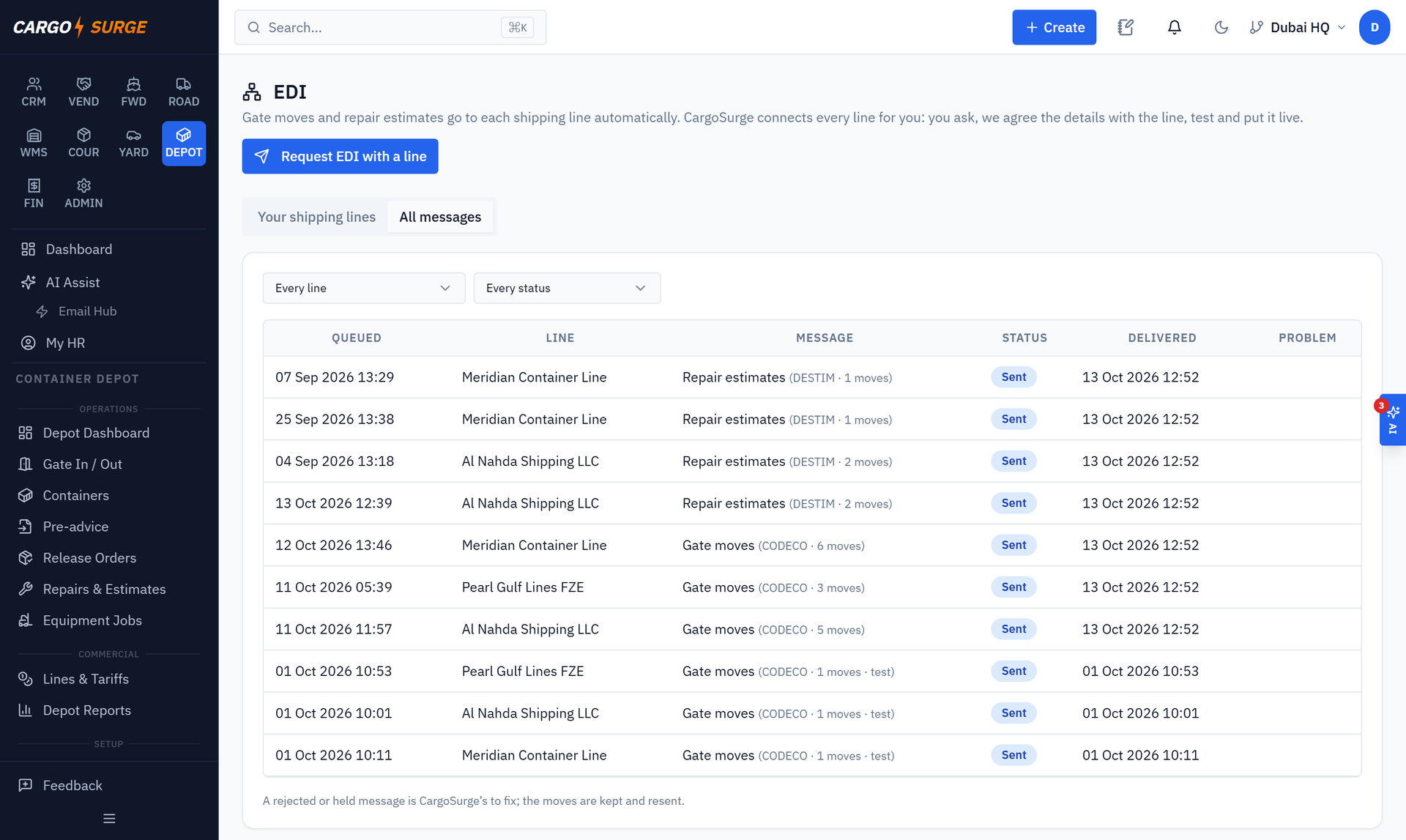1406x840 pixels.
Task: Open the AI assistant side panel
Action: pyautogui.click(x=1393, y=420)
